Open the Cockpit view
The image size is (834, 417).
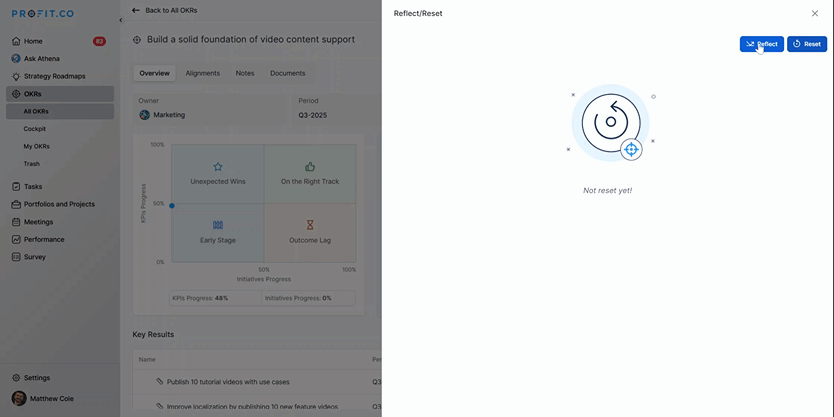tap(35, 129)
